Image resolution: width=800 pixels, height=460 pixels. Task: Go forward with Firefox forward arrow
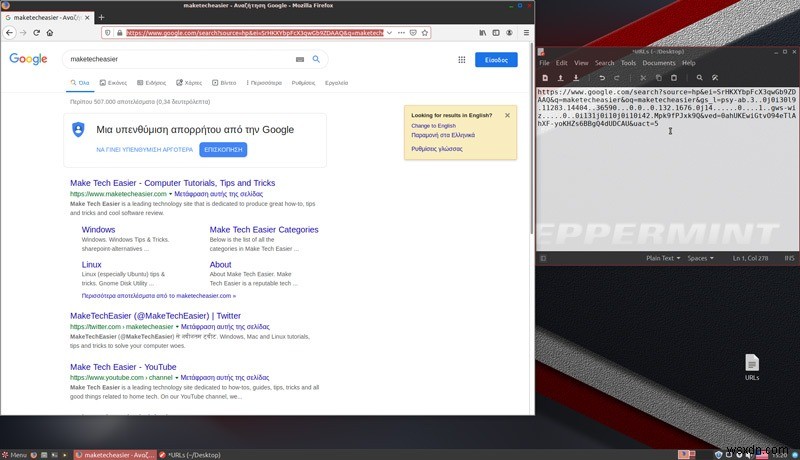pyautogui.click(x=23, y=33)
